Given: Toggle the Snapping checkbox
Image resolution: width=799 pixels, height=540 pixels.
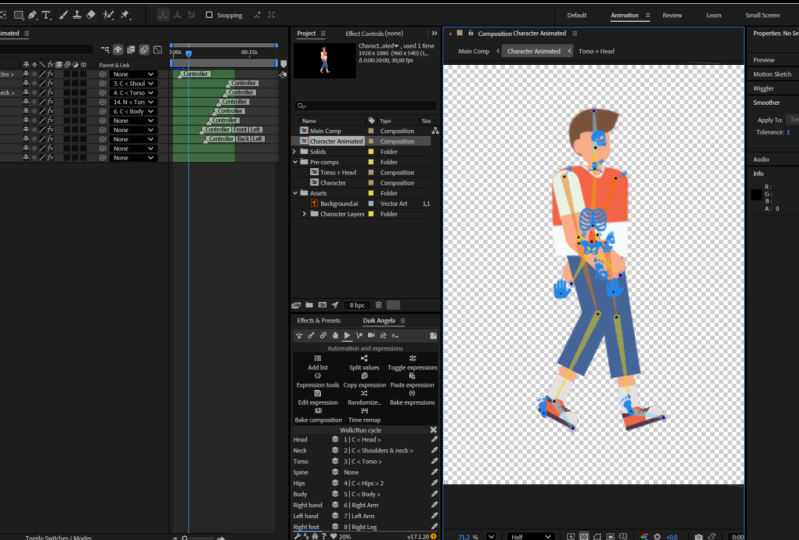Looking at the screenshot, I should tap(209, 15).
